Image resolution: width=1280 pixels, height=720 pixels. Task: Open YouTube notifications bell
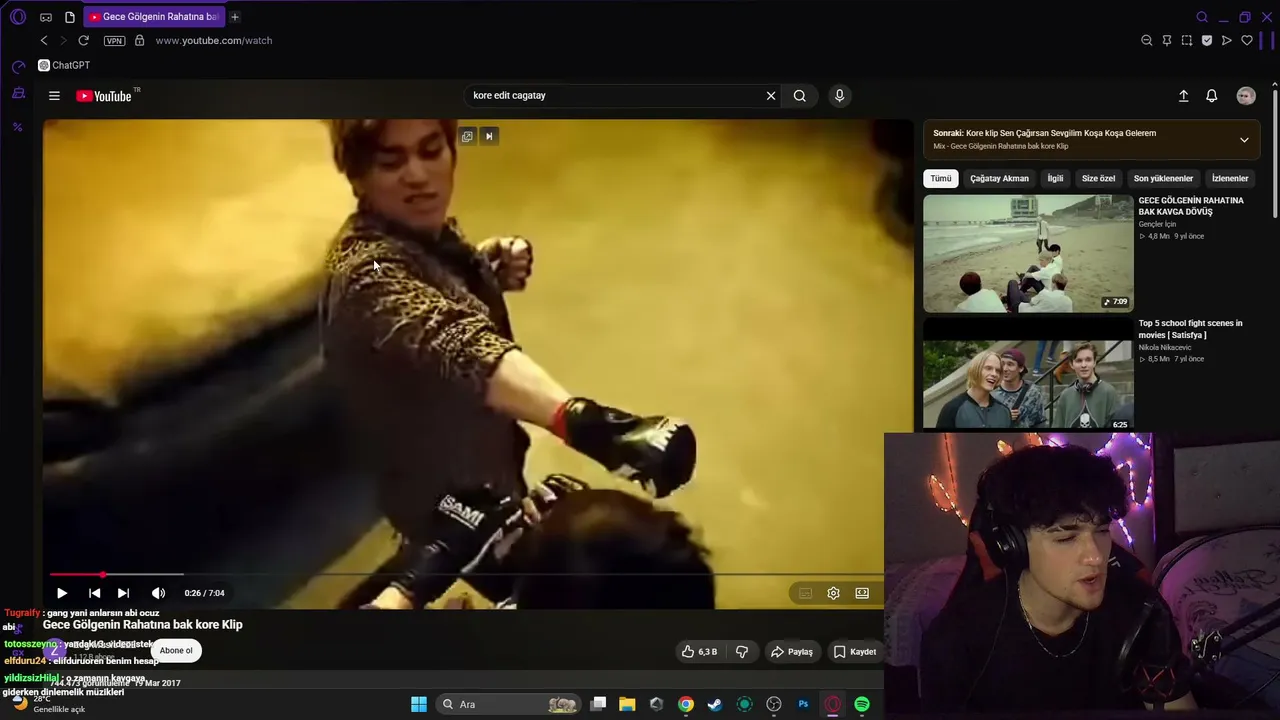(1211, 96)
